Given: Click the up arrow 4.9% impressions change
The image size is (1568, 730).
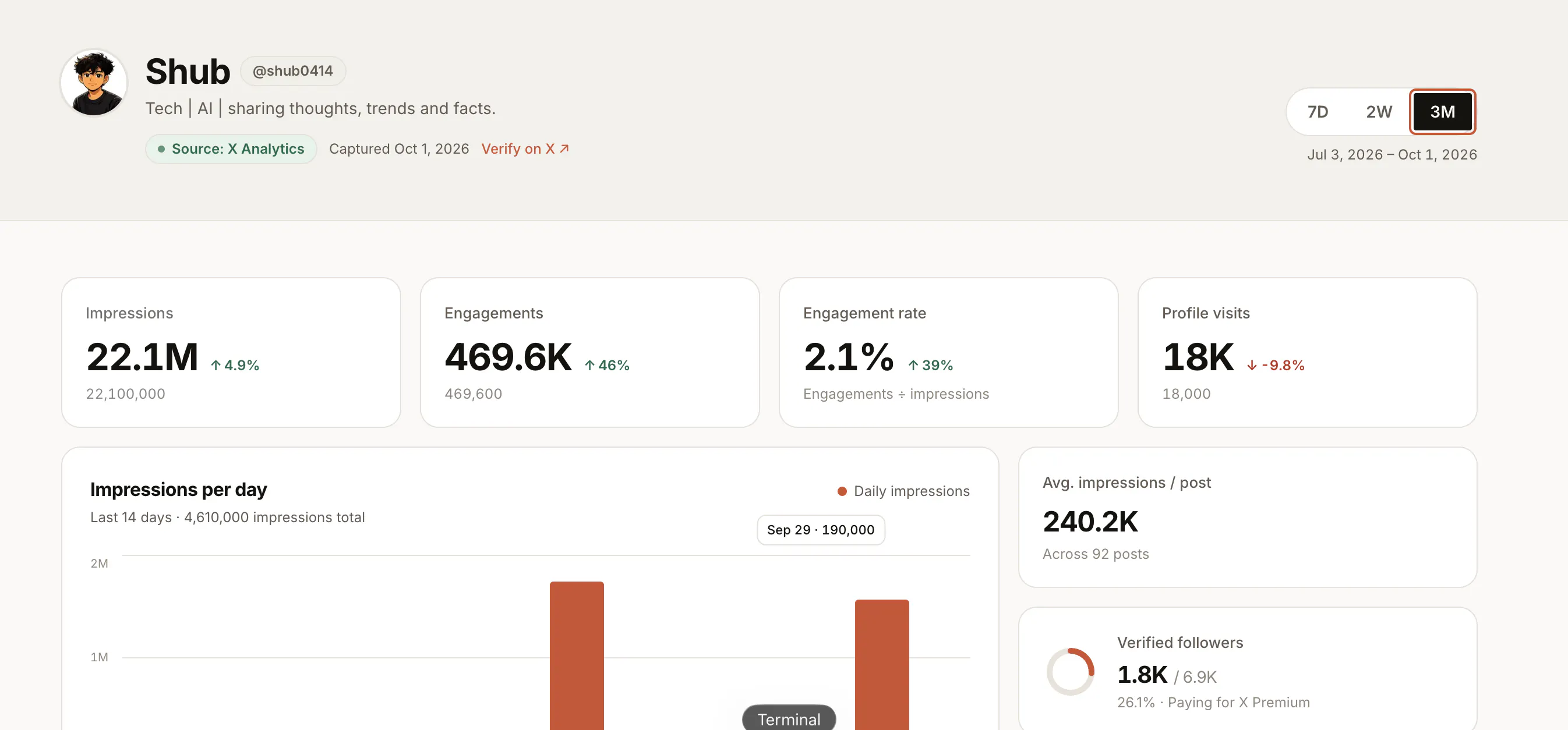Looking at the screenshot, I should pyautogui.click(x=235, y=366).
